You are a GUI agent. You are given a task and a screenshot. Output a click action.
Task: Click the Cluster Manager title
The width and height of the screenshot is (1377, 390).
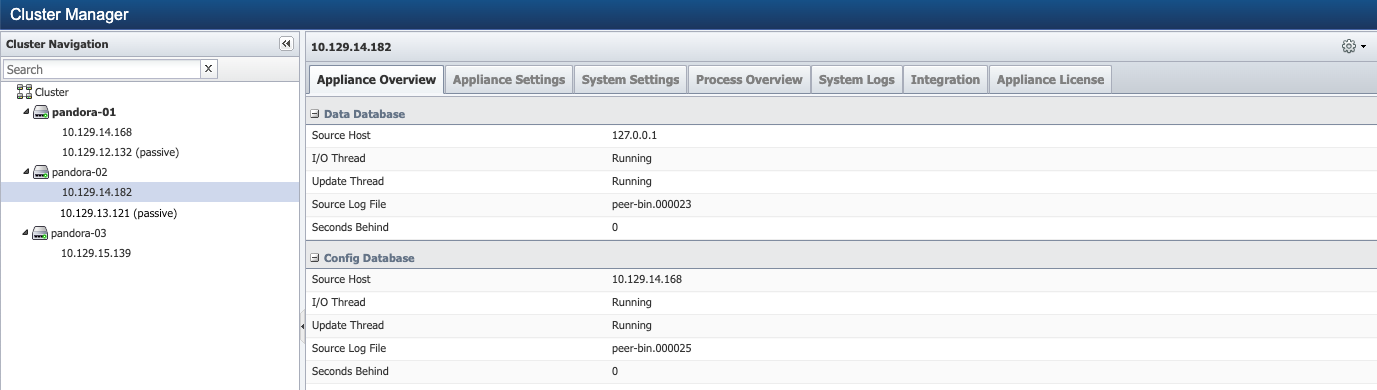pyautogui.click(x=69, y=15)
